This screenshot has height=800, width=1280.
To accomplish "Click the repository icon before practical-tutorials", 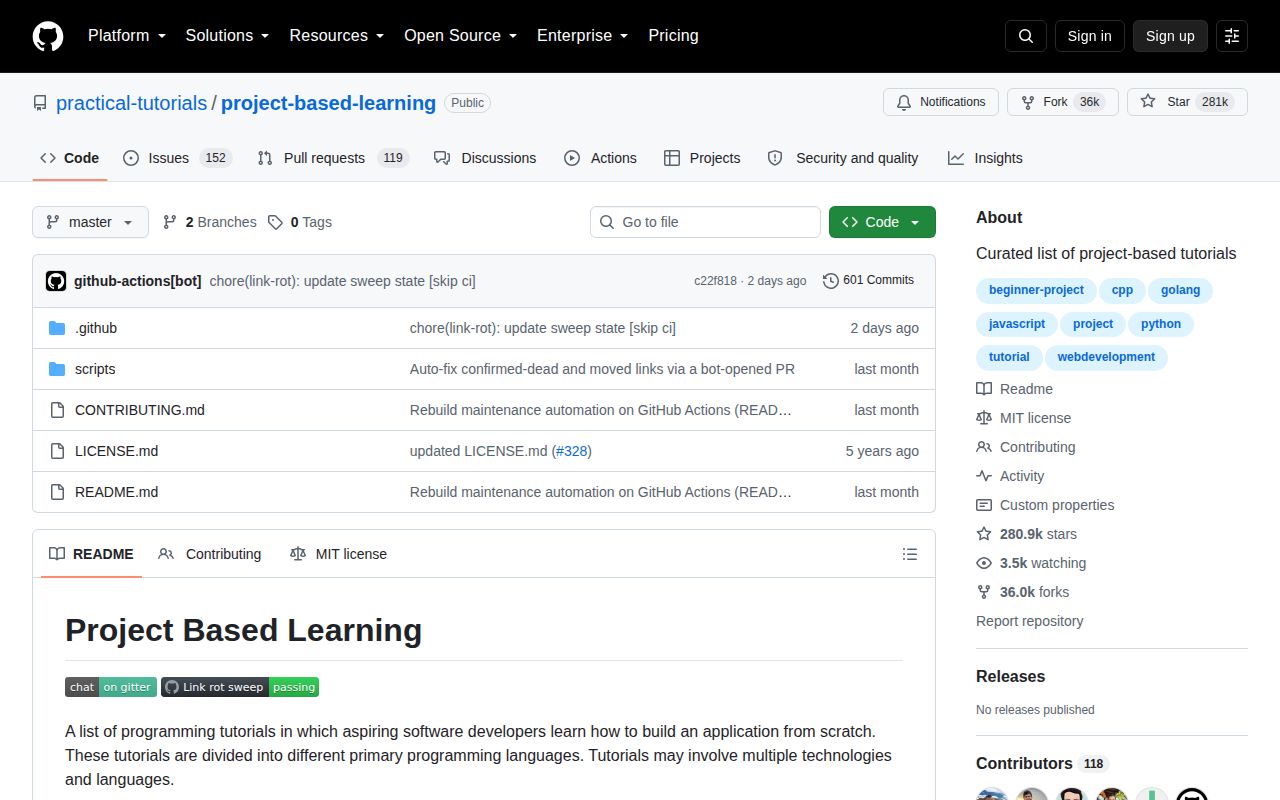I will click(40, 103).
